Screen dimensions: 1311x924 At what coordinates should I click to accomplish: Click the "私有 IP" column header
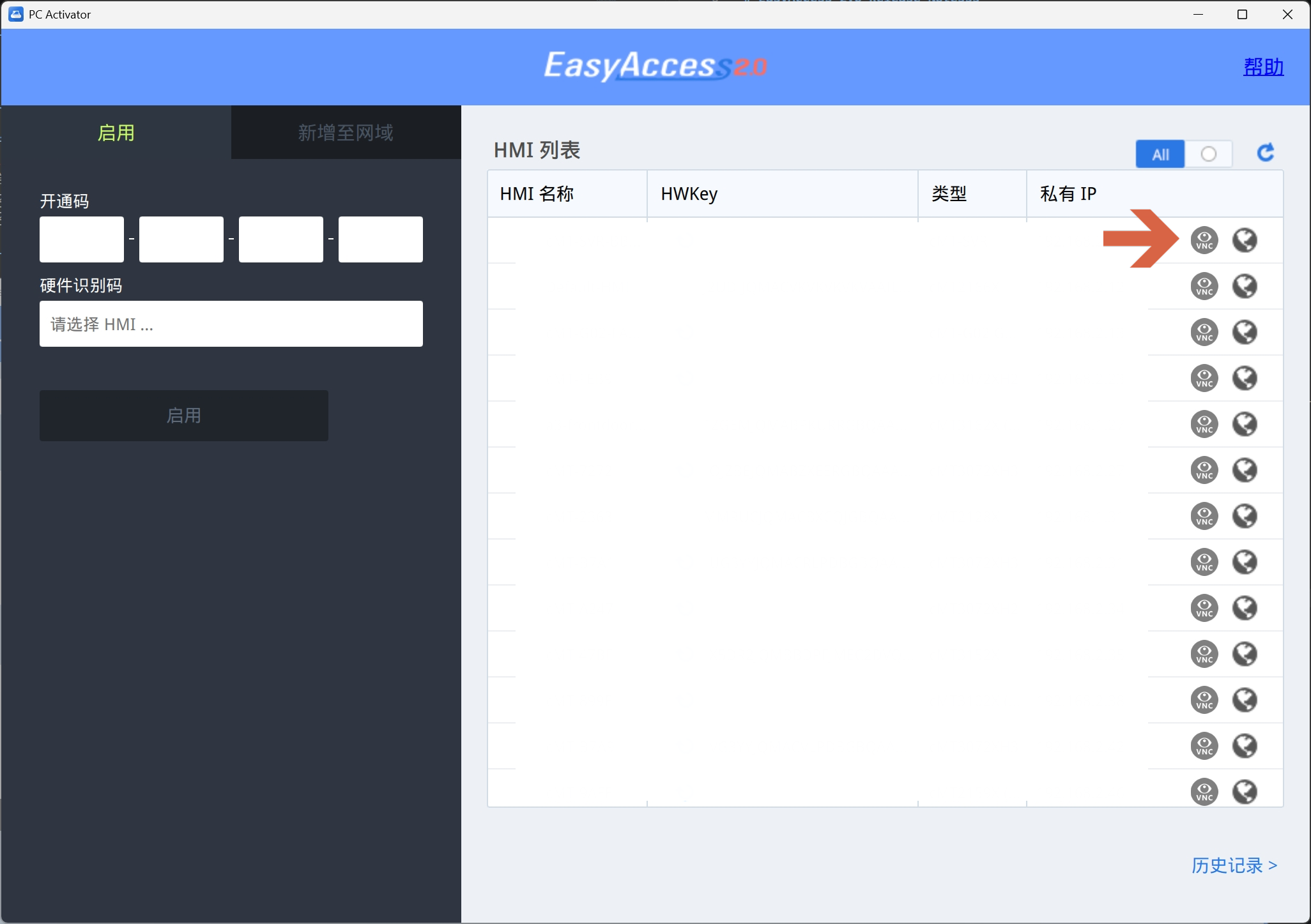[x=1155, y=193]
